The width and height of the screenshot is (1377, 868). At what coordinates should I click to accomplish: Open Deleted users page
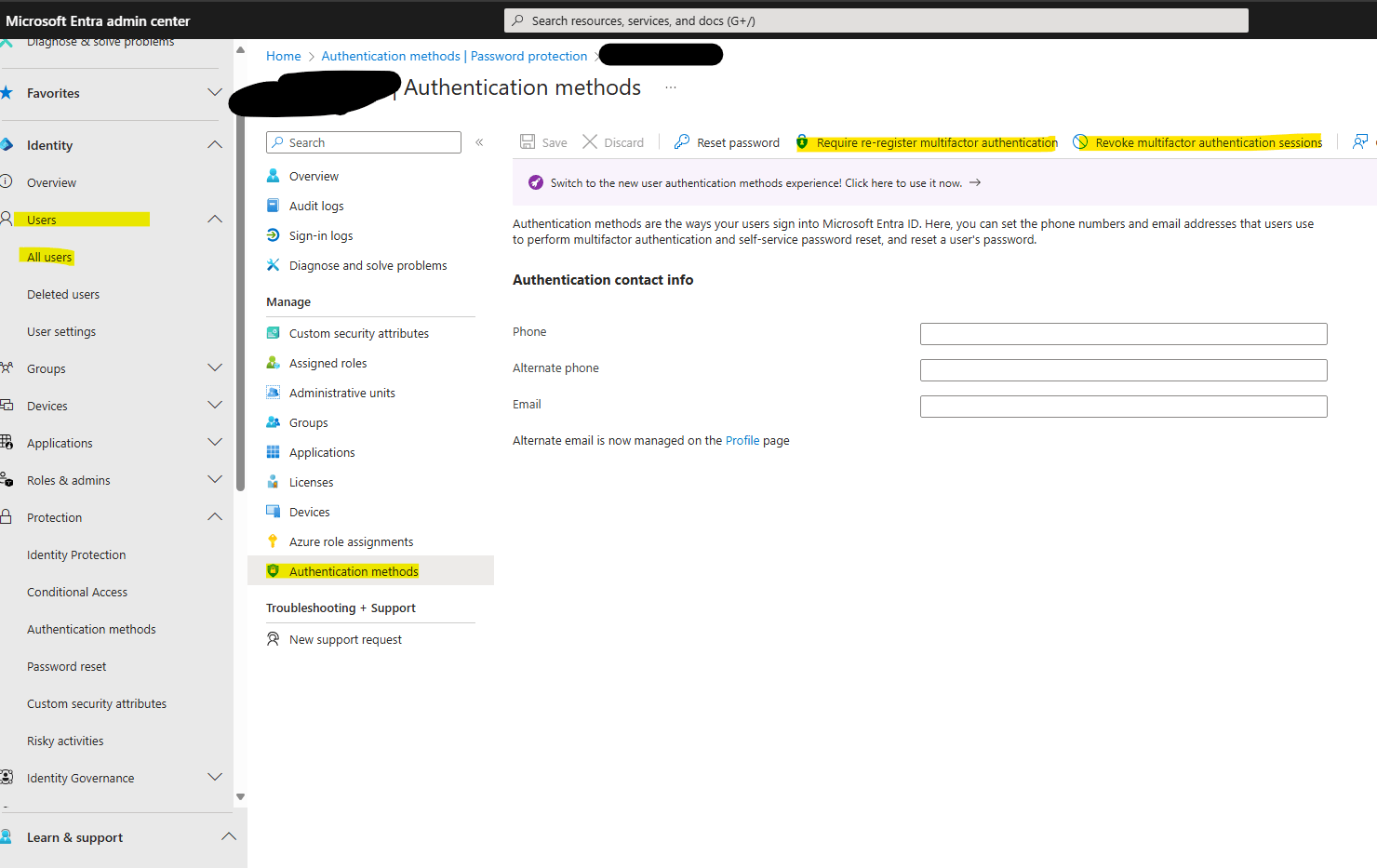[63, 294]
